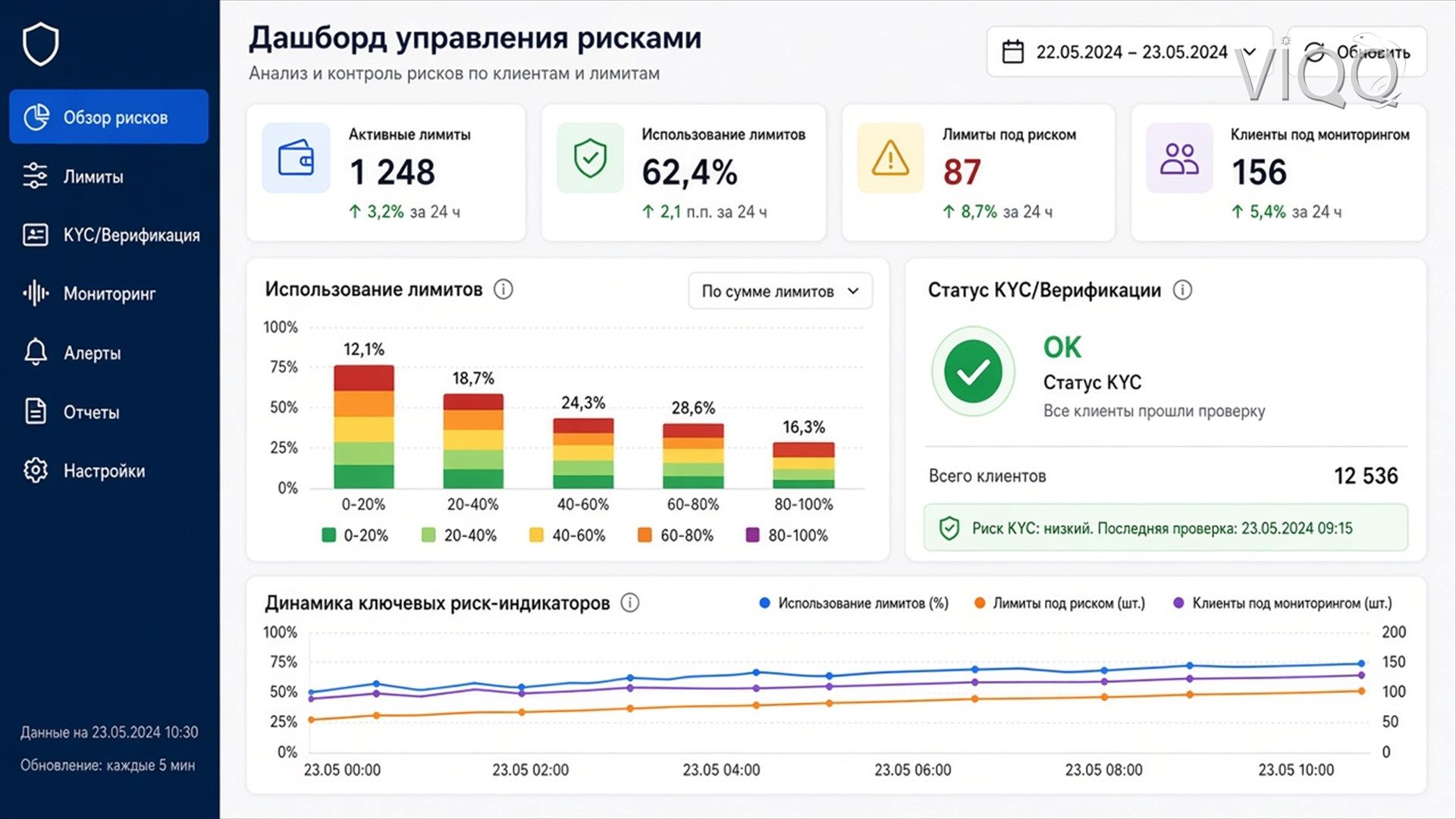Viewport: 1456px width, 819px height.
Task: Click the people icon on Клиенты под мониторингом
Action: pyautogui.click(x=1179, y=158)
